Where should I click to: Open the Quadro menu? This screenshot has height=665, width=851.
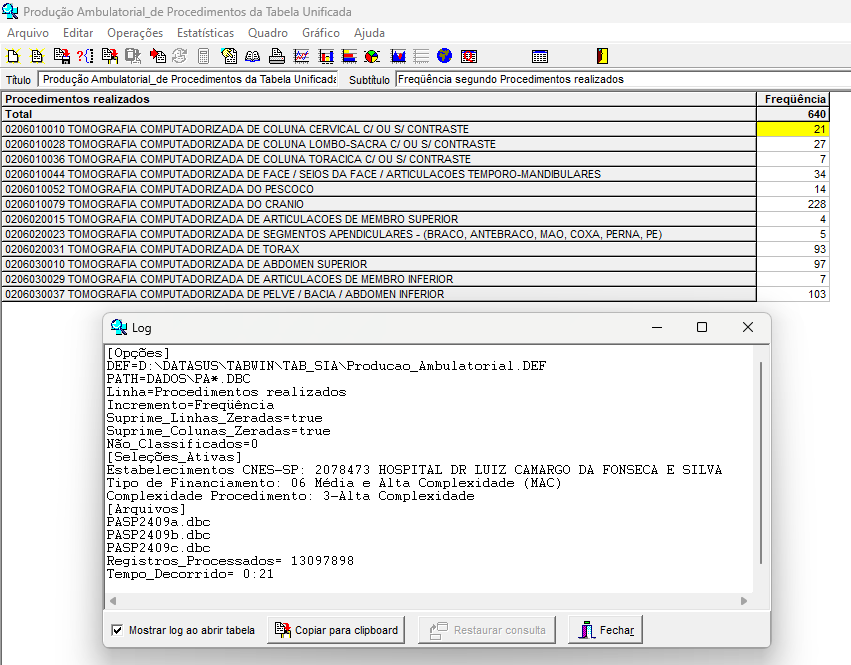click(x=268, y=33)
